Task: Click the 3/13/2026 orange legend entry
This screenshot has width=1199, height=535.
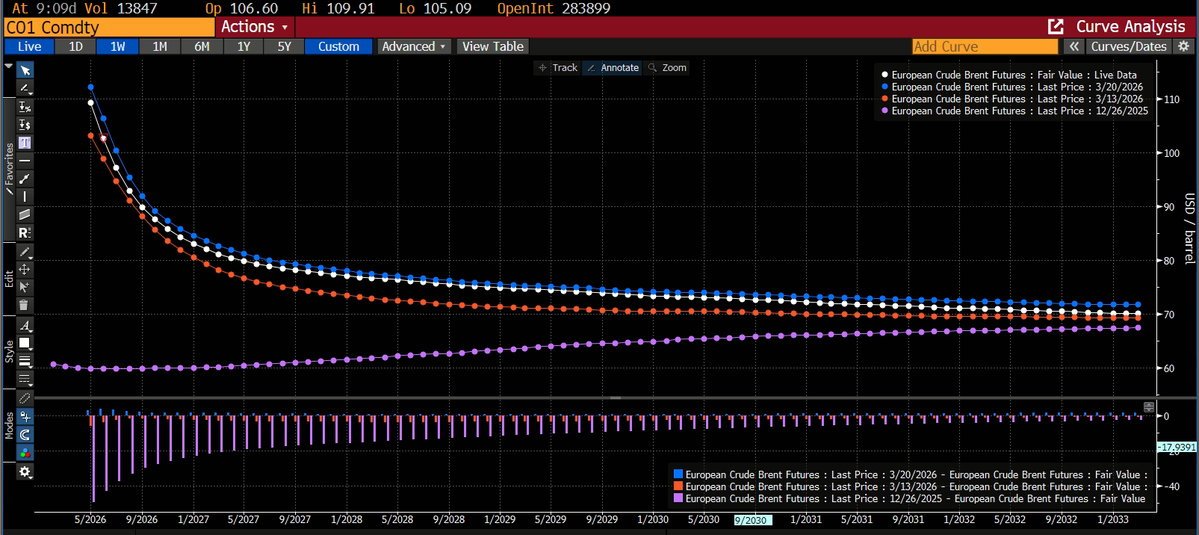Action: coord(1012,99)
